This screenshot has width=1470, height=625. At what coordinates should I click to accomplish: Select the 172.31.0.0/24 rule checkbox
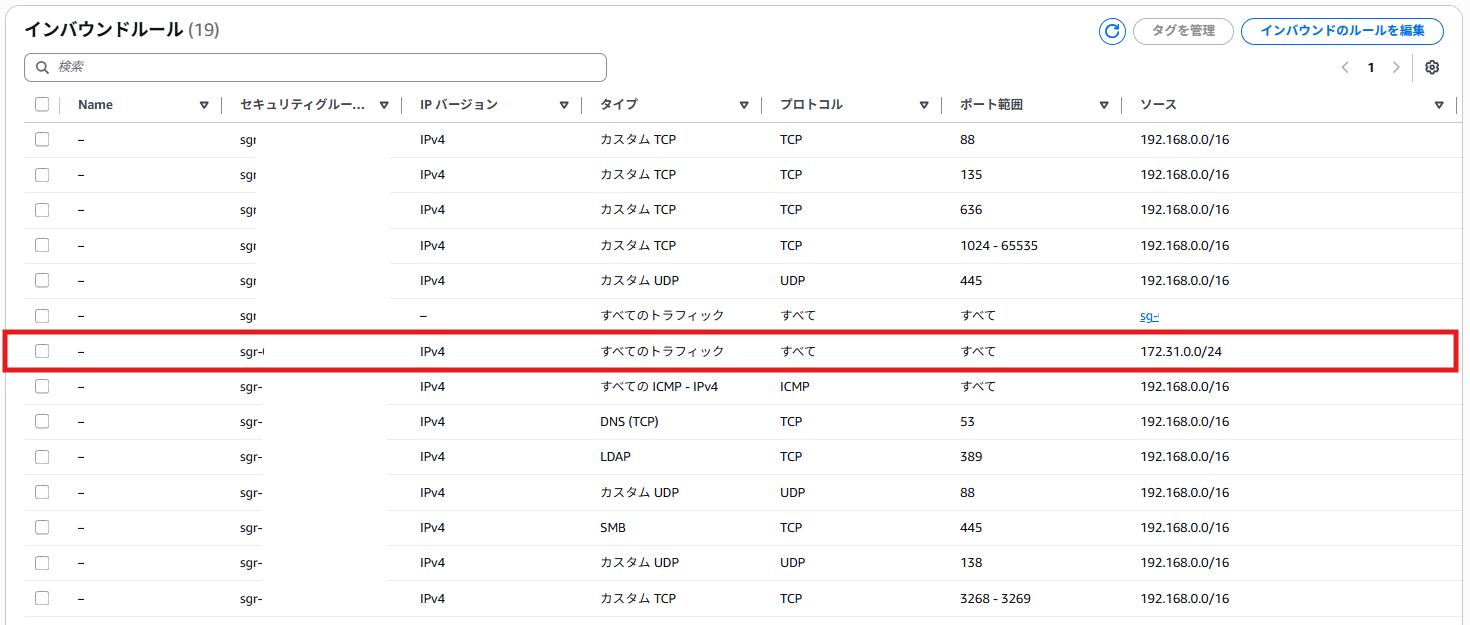click(42, 351)
